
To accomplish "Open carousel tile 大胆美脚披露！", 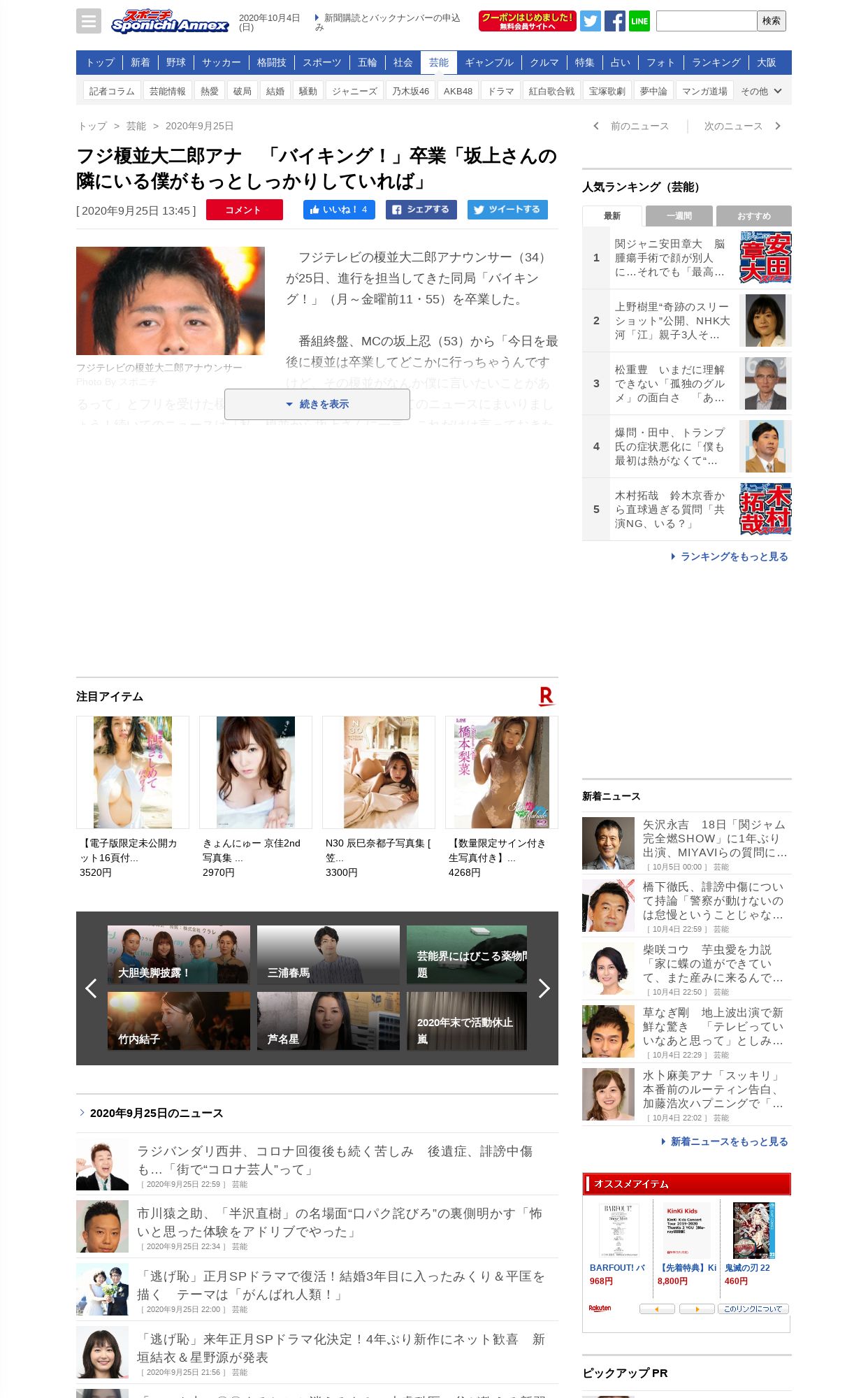I will click(179, 955).
